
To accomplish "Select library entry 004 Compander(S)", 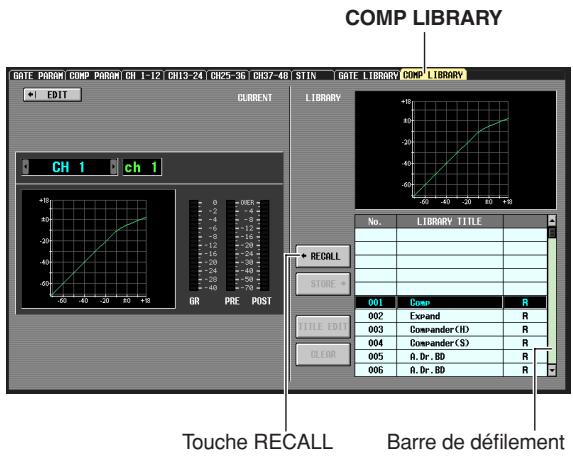I will click(451, 343).
